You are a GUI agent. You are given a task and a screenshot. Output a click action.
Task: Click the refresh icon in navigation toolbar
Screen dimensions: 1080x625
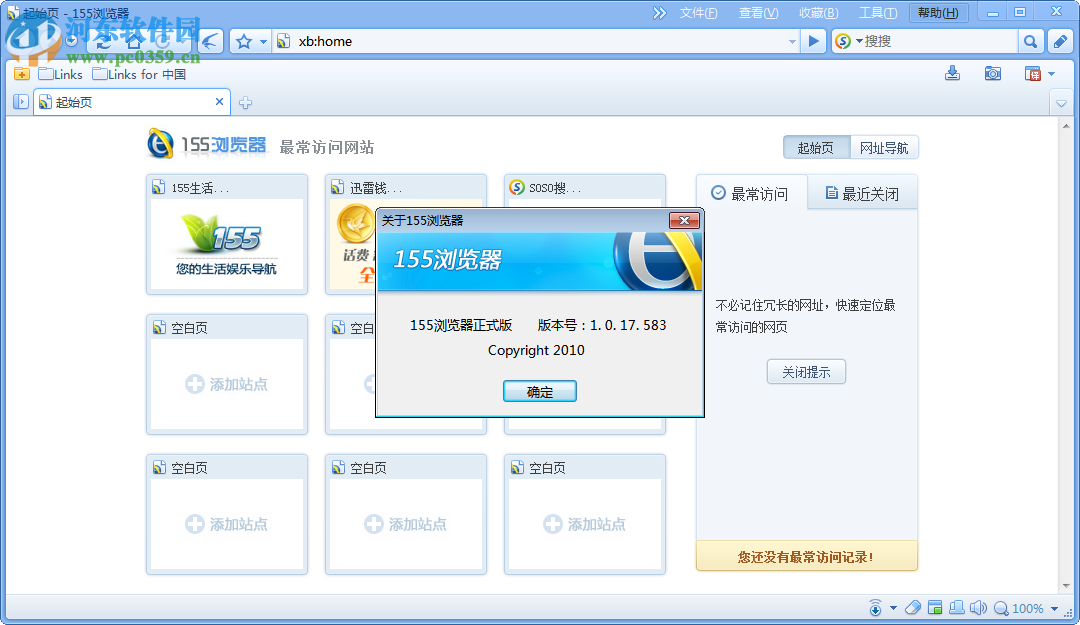(105, 41)
